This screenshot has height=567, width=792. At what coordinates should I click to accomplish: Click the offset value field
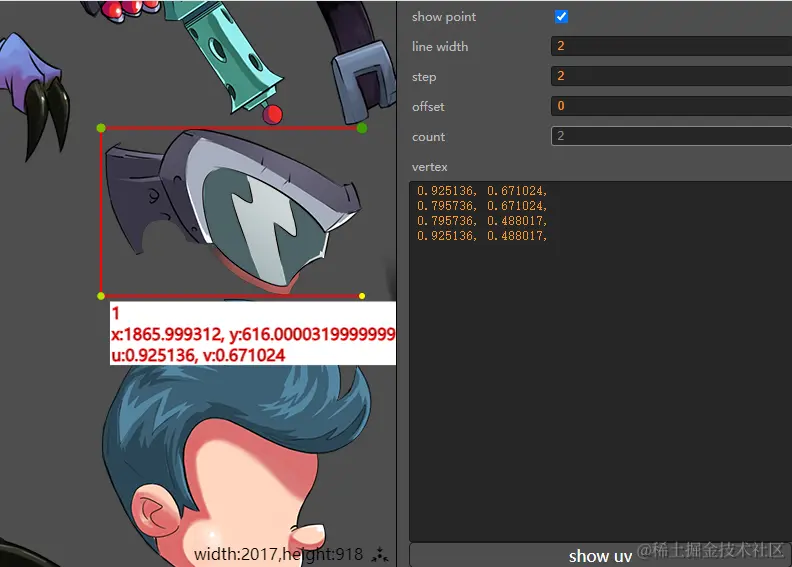click(671, 106)
